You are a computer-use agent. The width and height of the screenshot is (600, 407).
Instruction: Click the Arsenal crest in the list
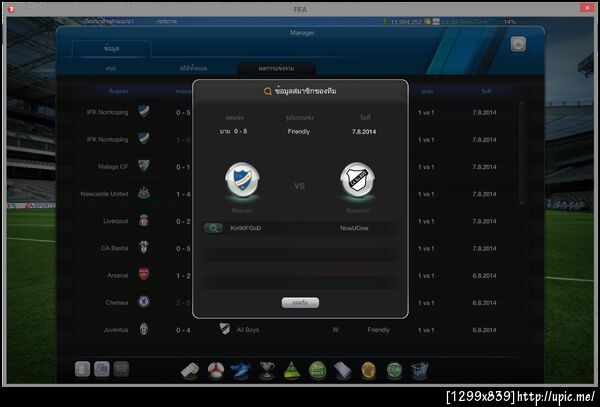144,275
